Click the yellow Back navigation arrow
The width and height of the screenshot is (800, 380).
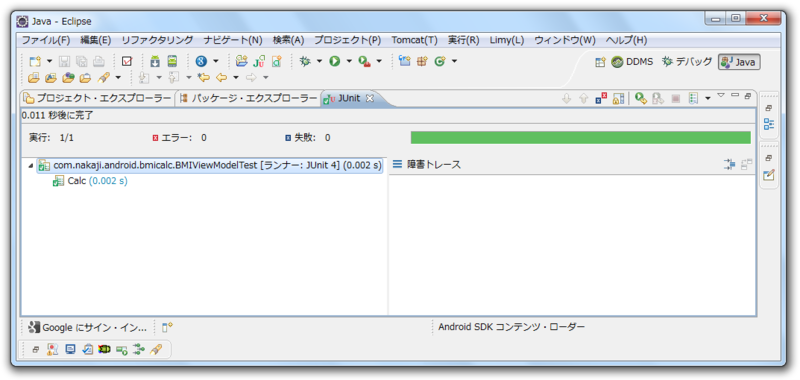(221, 78)
